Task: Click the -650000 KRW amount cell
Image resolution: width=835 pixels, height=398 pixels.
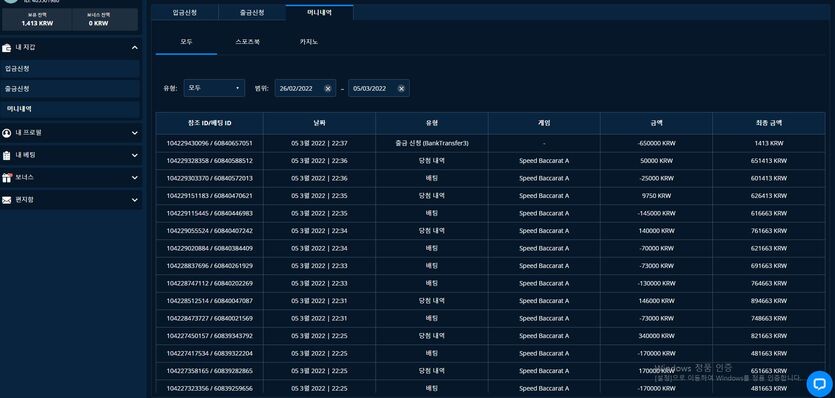Action: 657,143
